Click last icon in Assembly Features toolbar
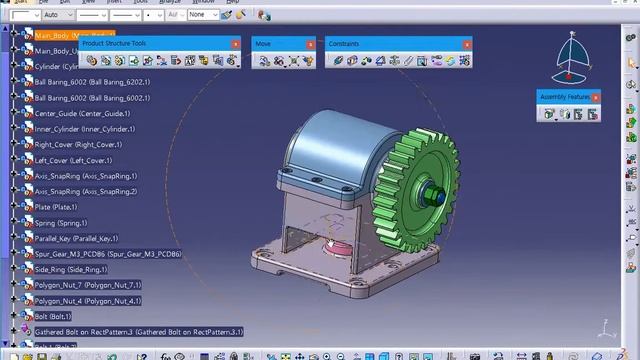The image size is (640, 360). 593,114
